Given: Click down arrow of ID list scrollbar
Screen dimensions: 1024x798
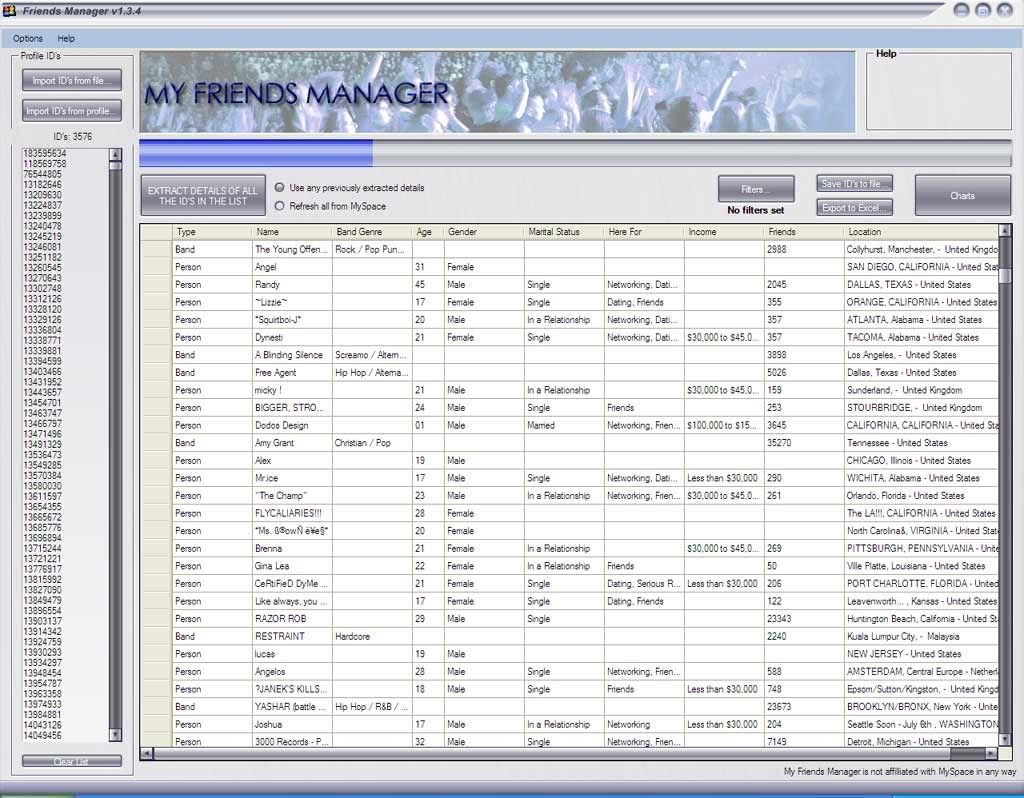Looking at the screenshot, I should (x=116, y=735).
